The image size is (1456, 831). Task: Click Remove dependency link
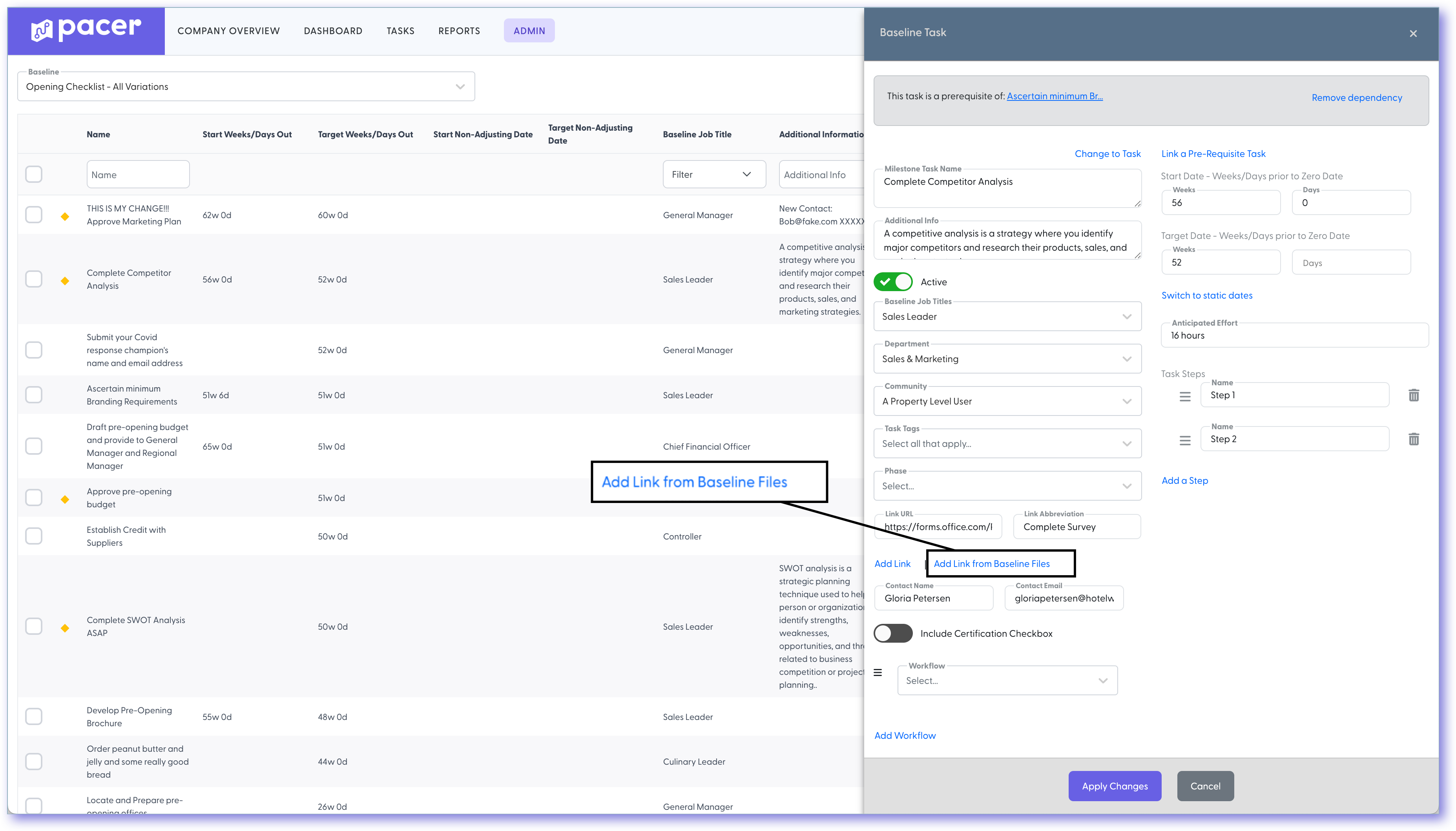click(1356, 98)
